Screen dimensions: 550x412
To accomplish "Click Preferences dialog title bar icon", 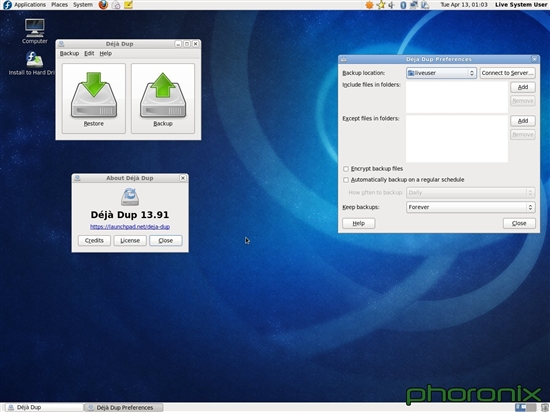I will pos(343,59).
